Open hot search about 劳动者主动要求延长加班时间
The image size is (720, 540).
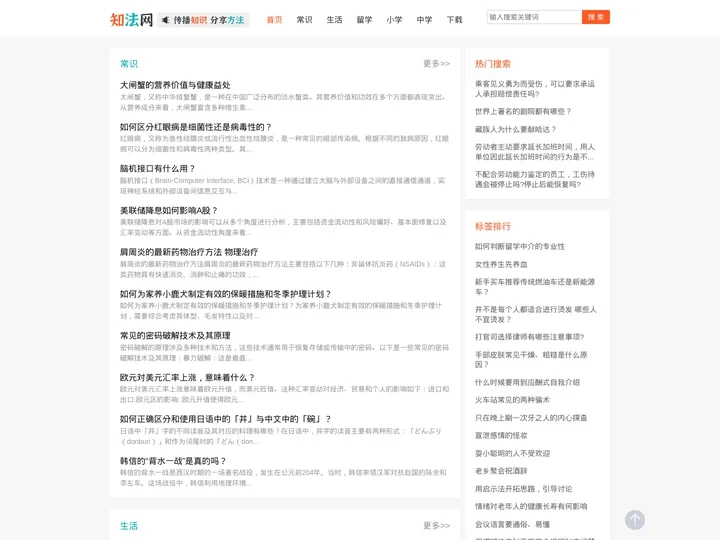point(534,152)
